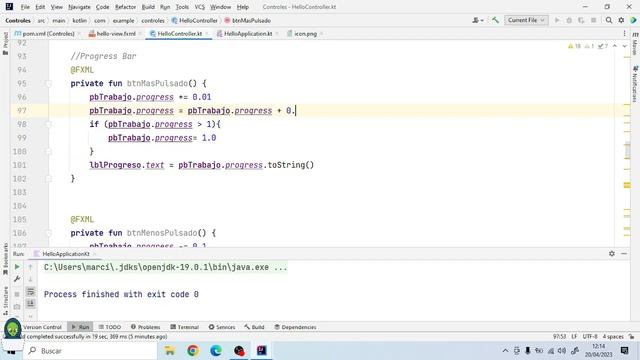
Task: Click the Run button in top toolbar
Action: pyautogui.click(x=557, y=20)
